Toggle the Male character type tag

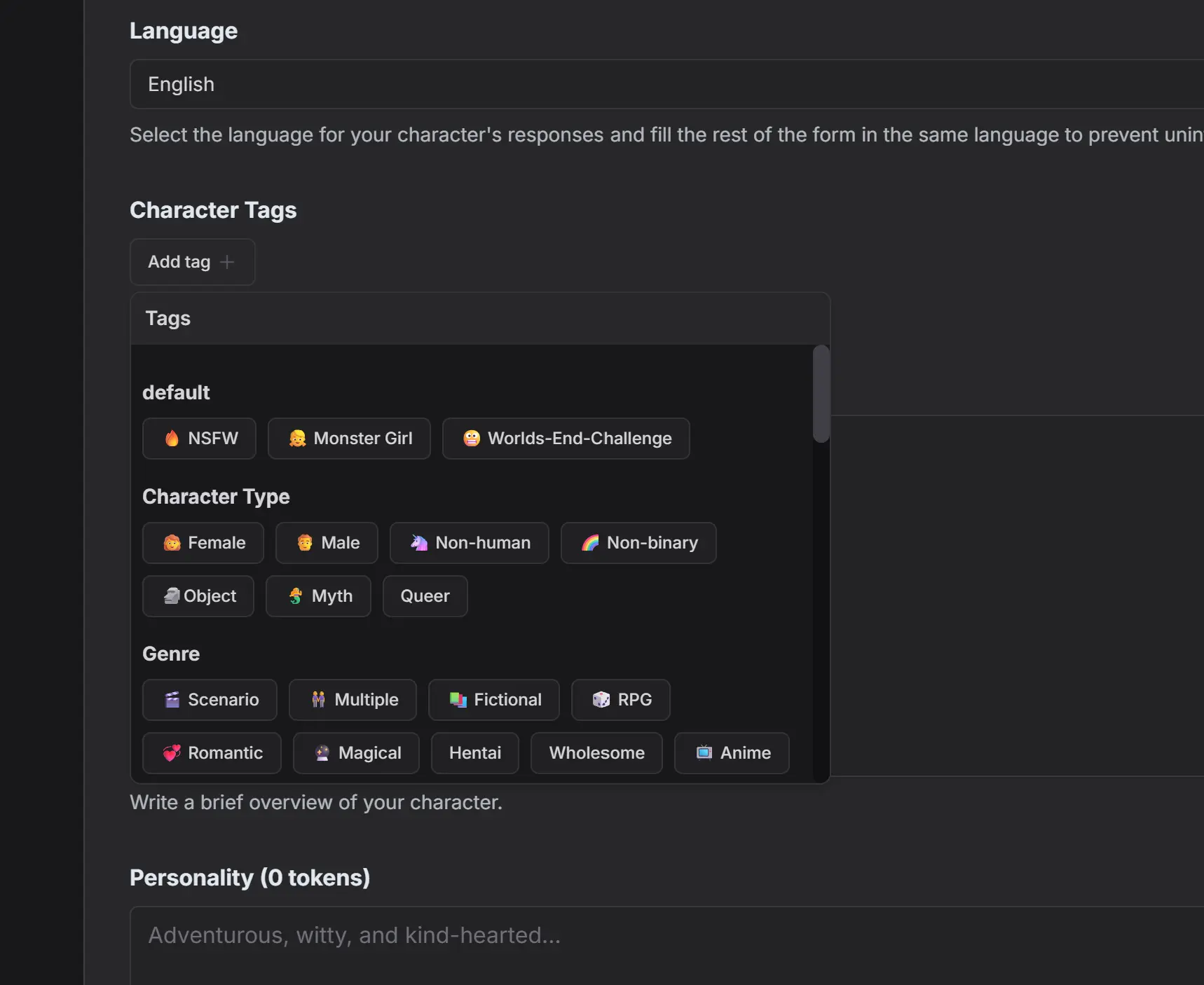point(327,543)
